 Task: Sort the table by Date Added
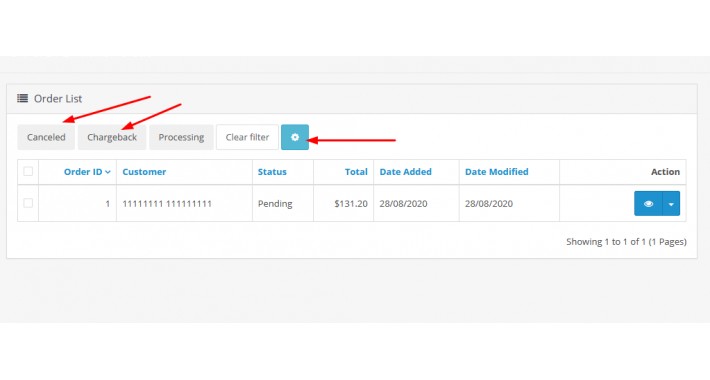[x=405, y=172]
